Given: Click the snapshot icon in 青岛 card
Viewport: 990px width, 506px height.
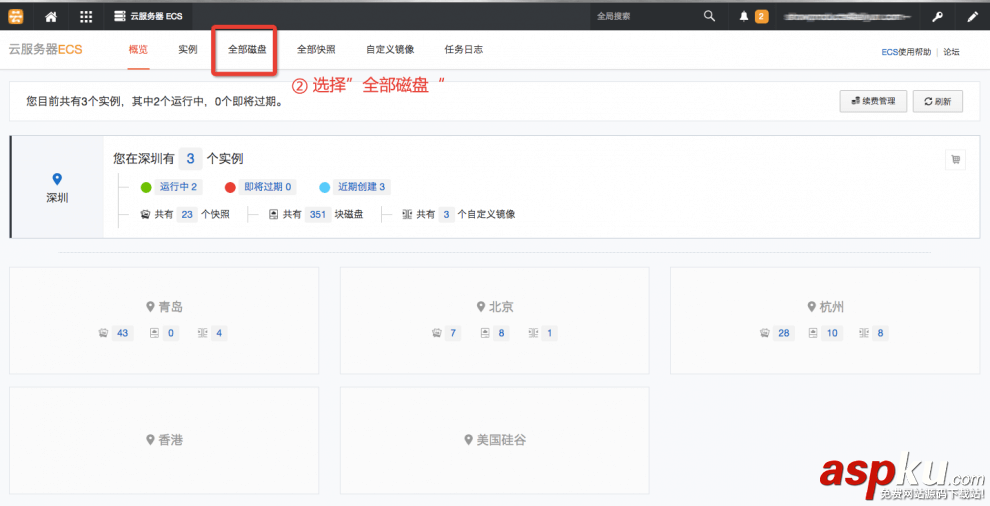Looking at the screenshot, I should tap(103, 334).
